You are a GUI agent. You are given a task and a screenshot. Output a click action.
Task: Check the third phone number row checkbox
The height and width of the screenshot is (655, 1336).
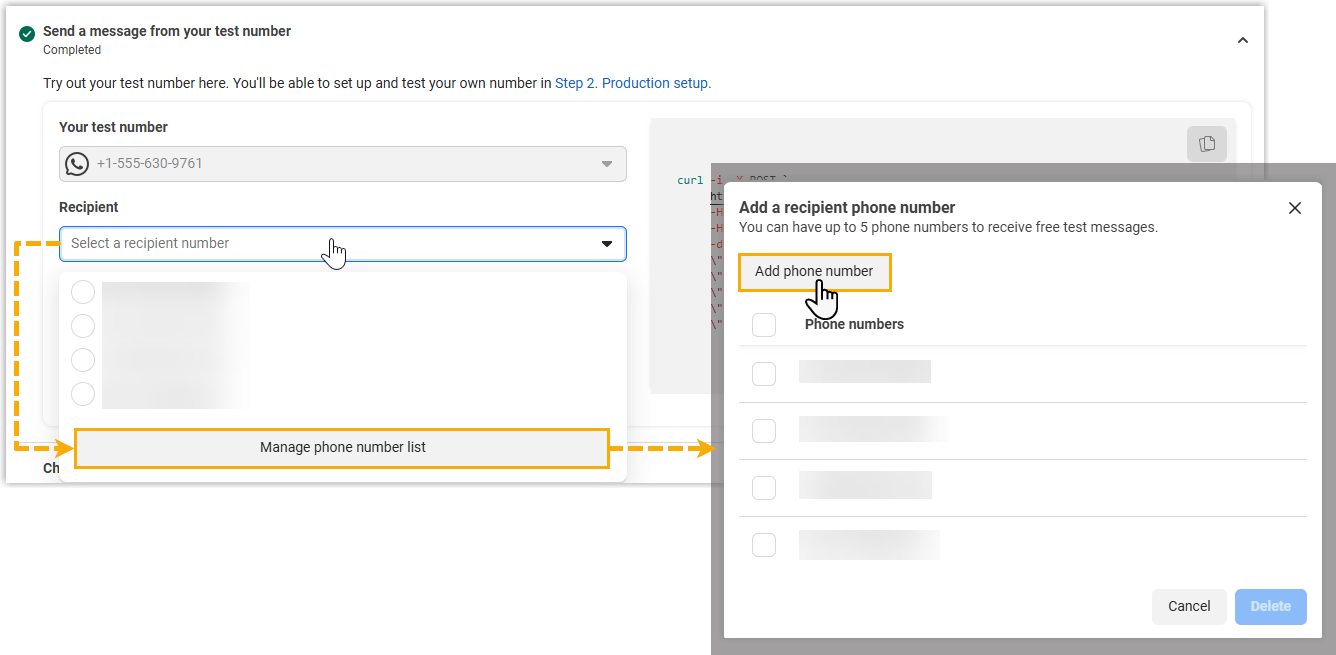click(764, 488)
